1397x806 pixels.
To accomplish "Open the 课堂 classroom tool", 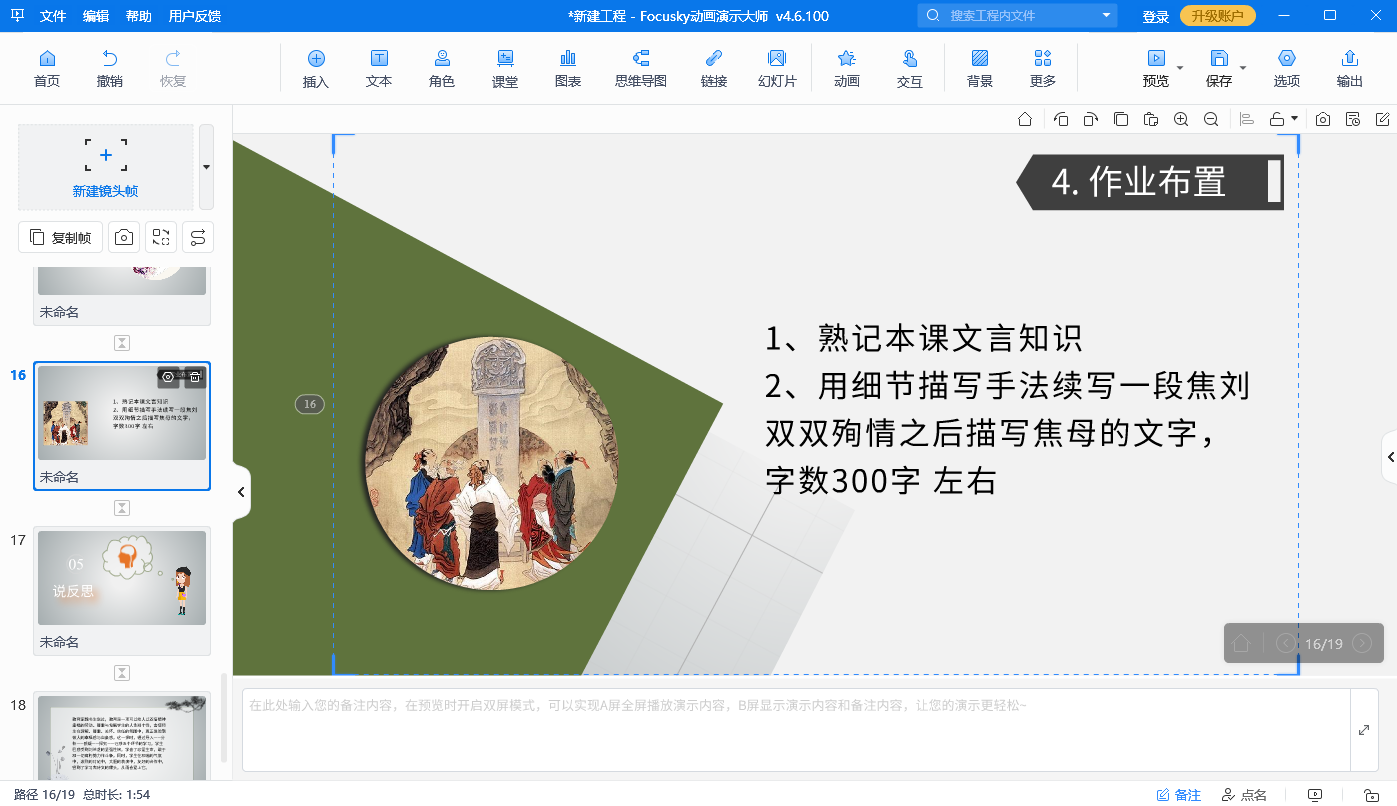I will pyautogui.click(x=505, y=69).
